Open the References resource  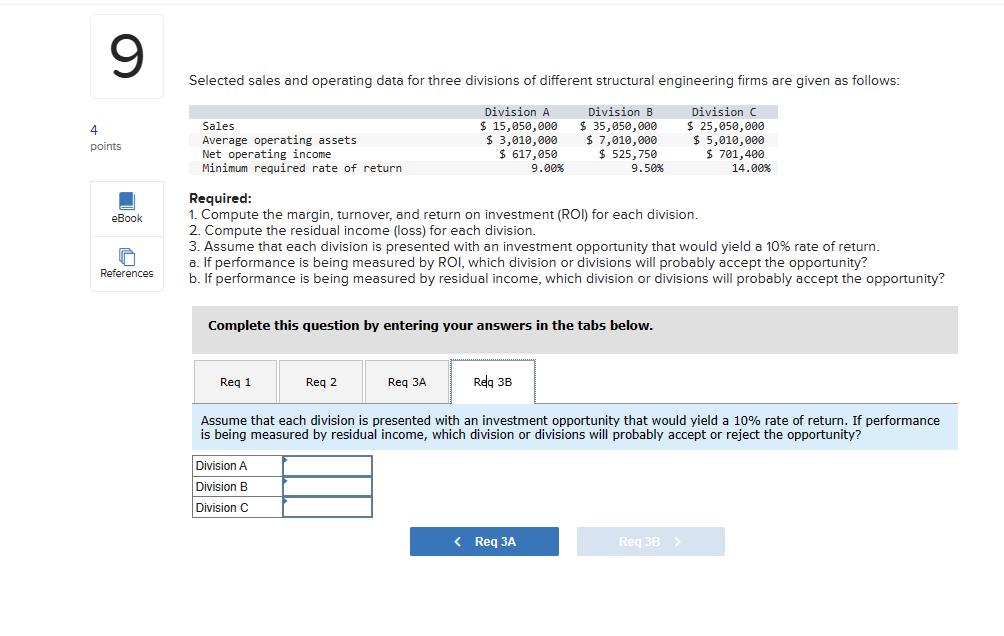tap(126, 263)
